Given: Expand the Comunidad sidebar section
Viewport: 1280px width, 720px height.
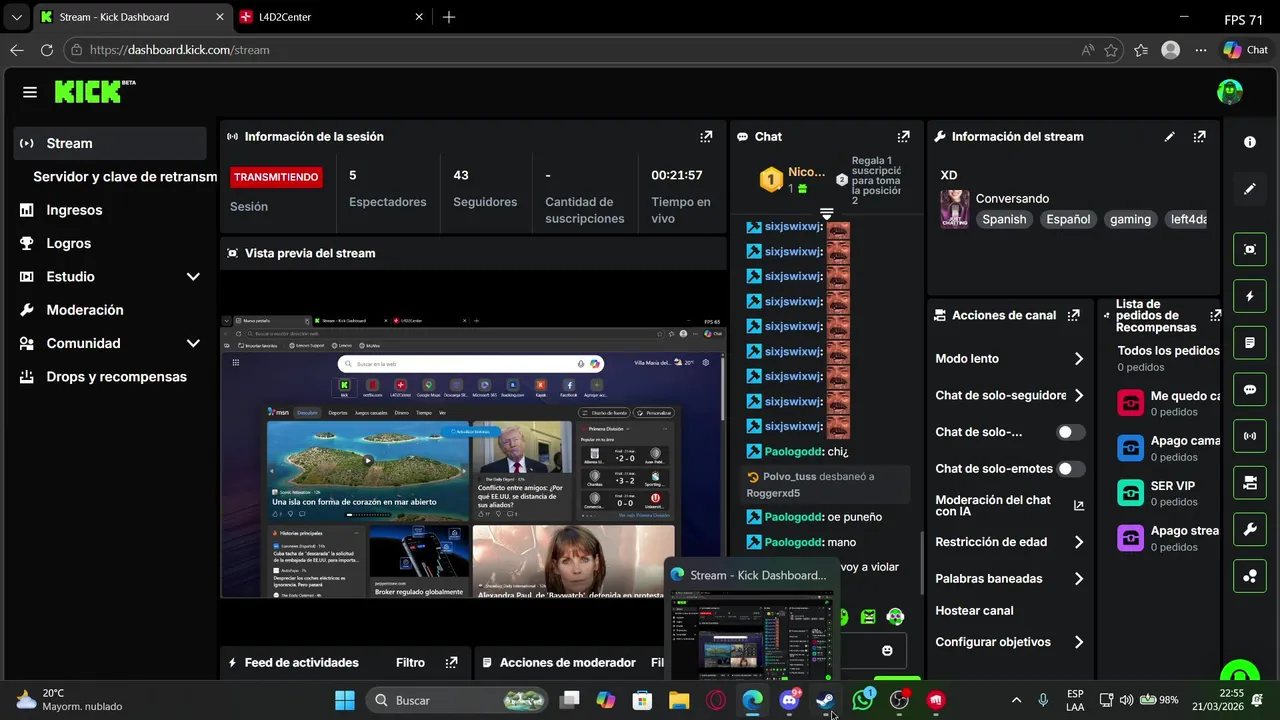Looking at the screenshot, I should [193, 343].
